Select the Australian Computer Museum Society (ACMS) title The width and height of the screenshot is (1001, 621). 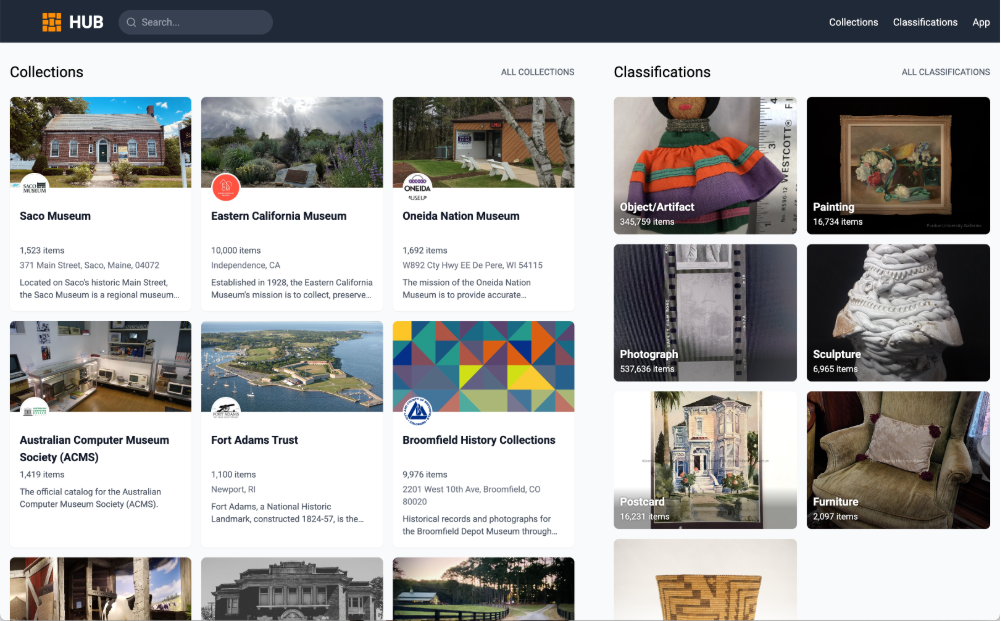94,449
